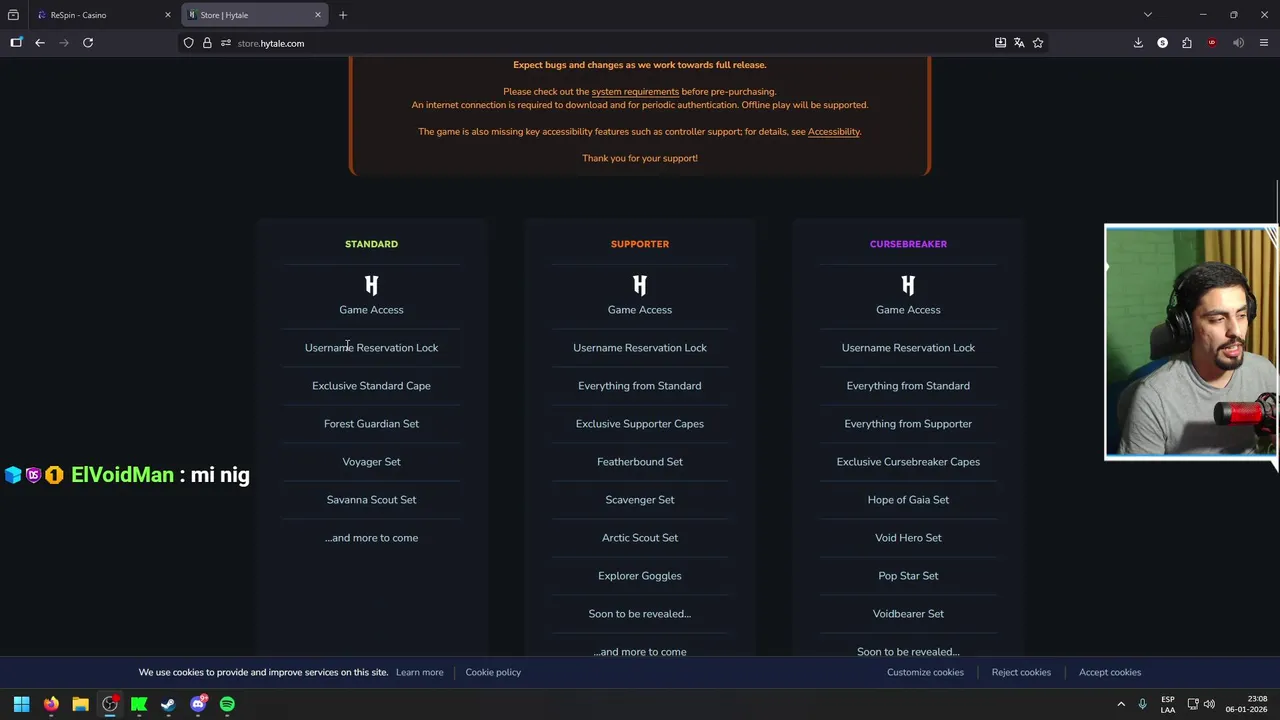Translate this page icon
Viewport: 1280px width, 720px height.
coord(1019,43)
